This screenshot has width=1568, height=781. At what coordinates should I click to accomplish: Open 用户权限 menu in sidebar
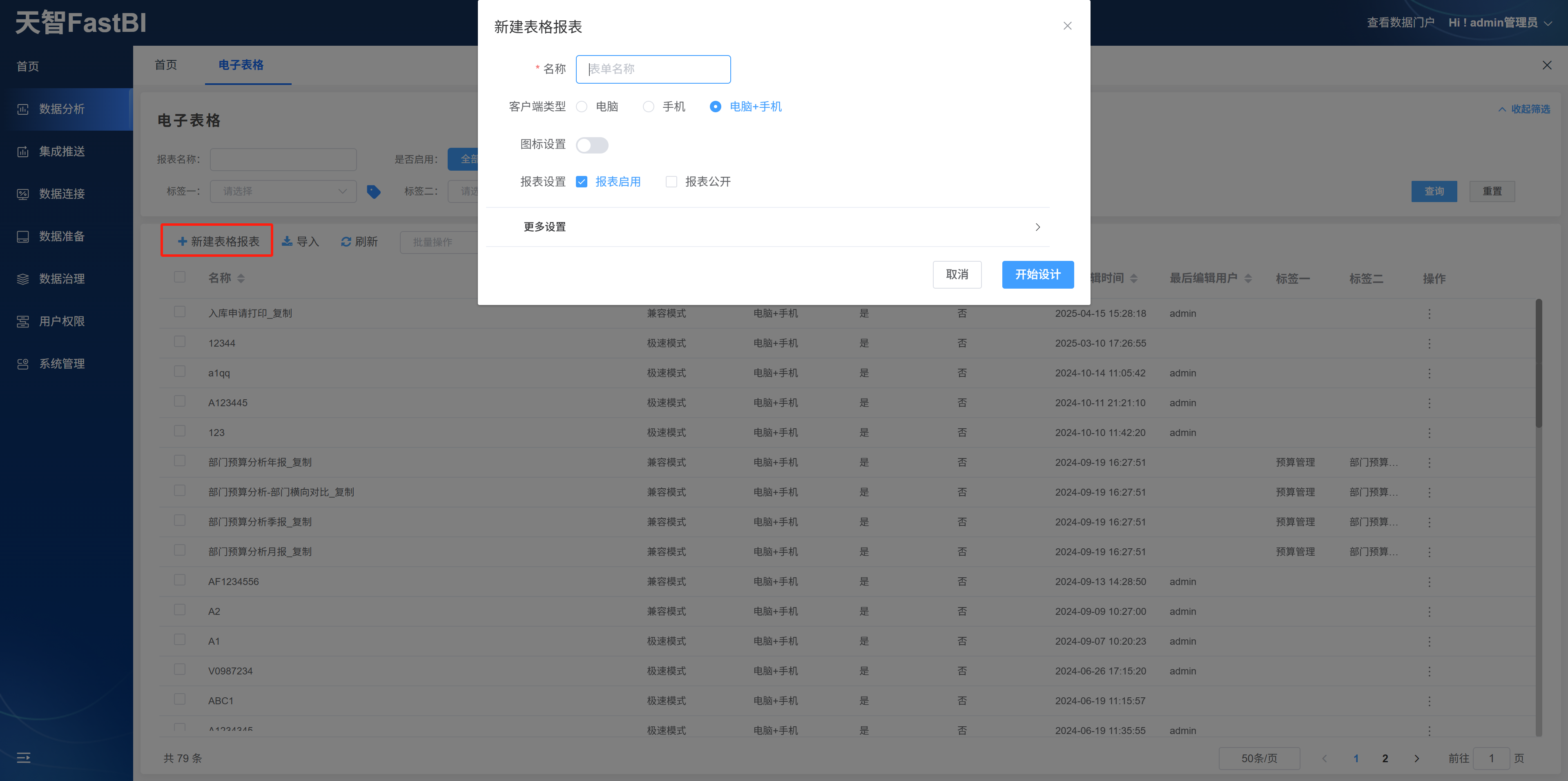click(62, 321)
